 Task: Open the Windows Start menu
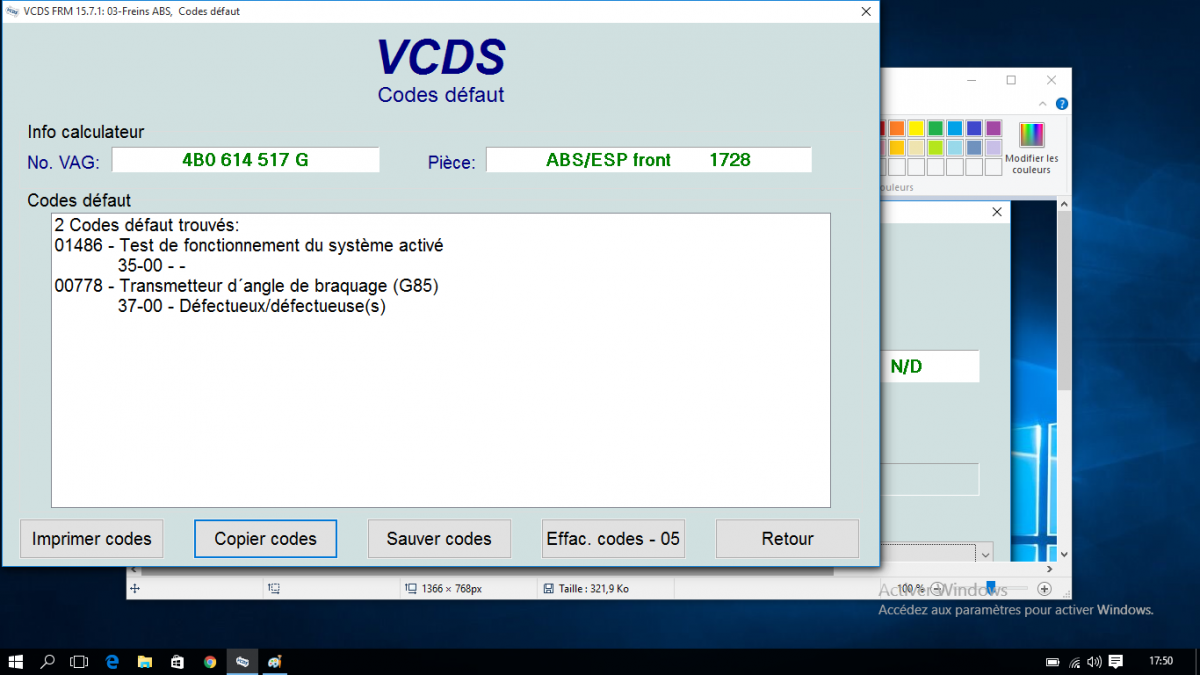[16, 661]
